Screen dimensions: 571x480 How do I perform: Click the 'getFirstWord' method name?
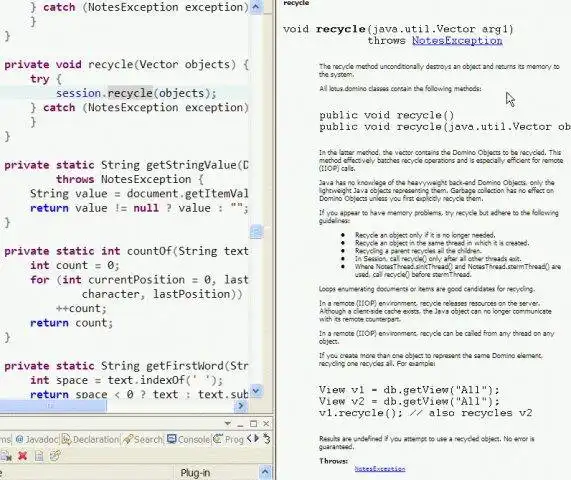point(184,366)
